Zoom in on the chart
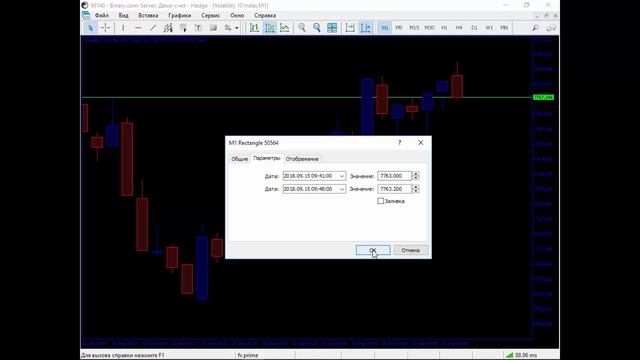This screenshot has height=360, width=640. coord(302,28)
